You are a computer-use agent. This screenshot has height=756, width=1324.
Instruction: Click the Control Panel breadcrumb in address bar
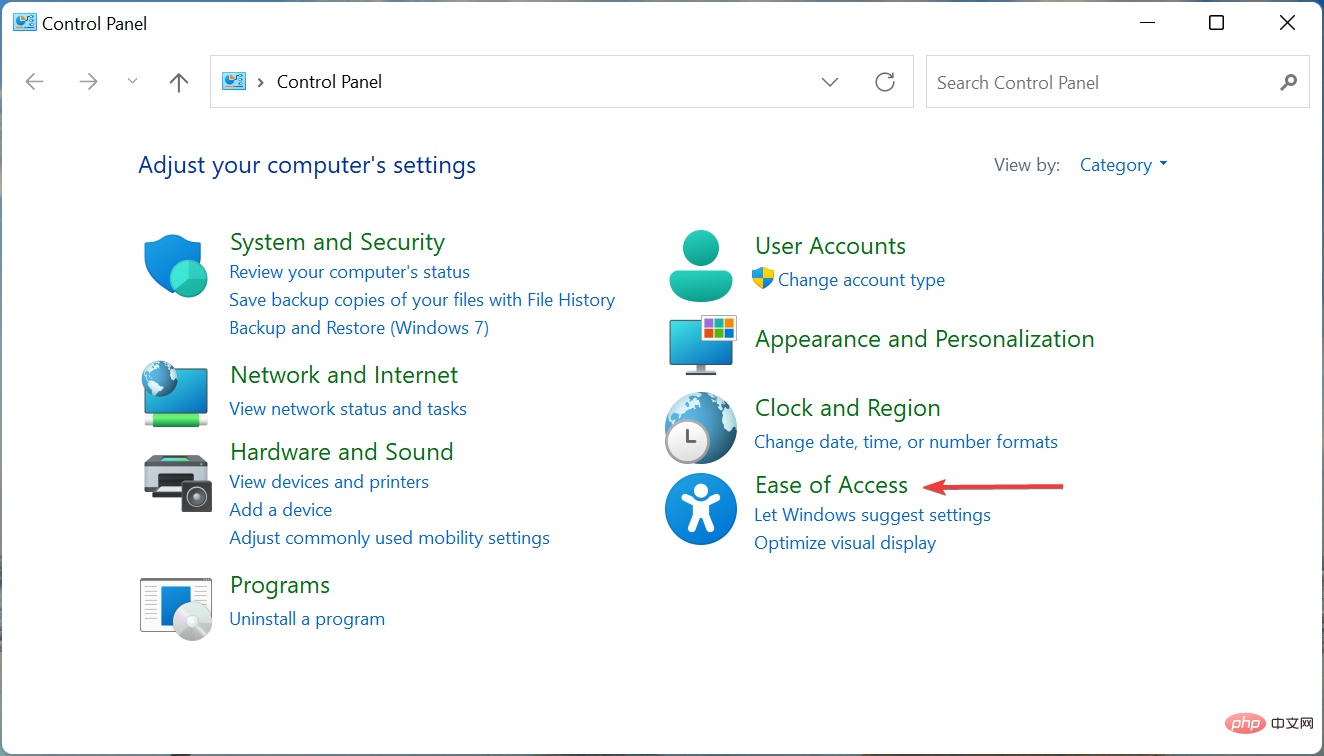point(329,82)
